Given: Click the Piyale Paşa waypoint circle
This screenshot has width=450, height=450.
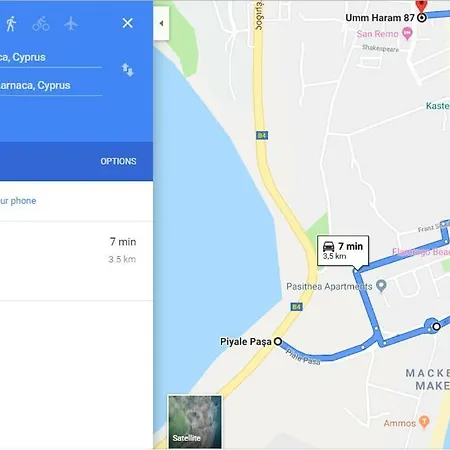Looking at the screenshot, I should pos(278,341).
